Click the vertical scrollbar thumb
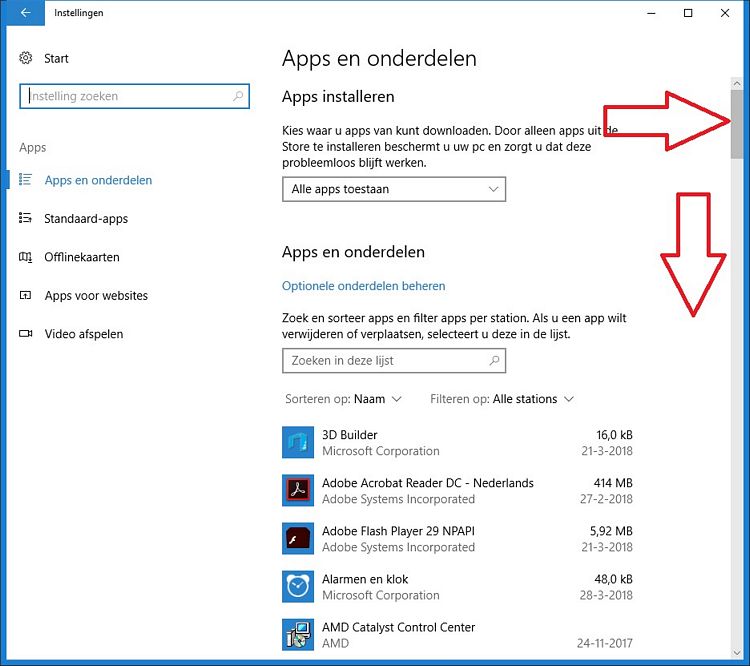The image size is (750, 666). [737, 124]
